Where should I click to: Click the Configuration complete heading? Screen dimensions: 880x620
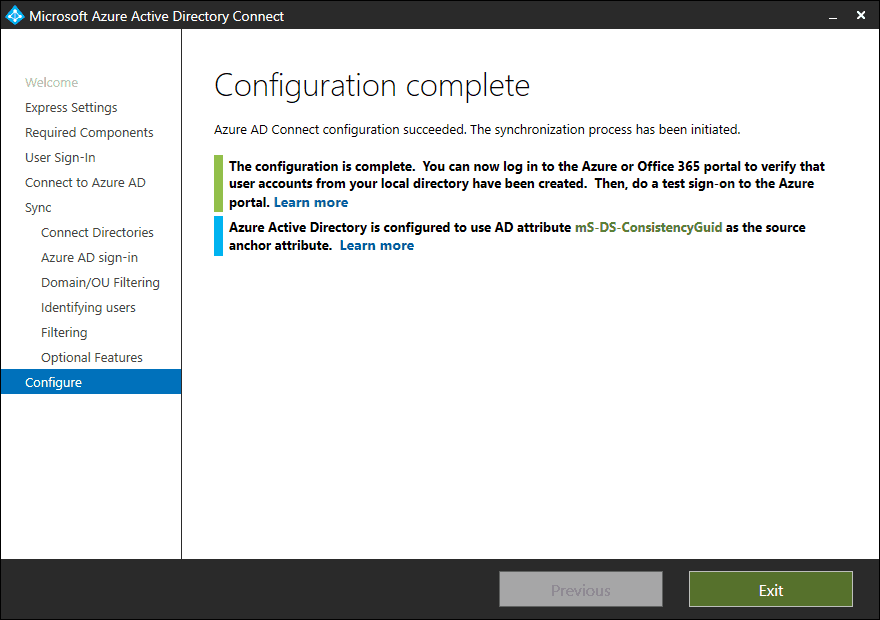click(x=372, y=86)
